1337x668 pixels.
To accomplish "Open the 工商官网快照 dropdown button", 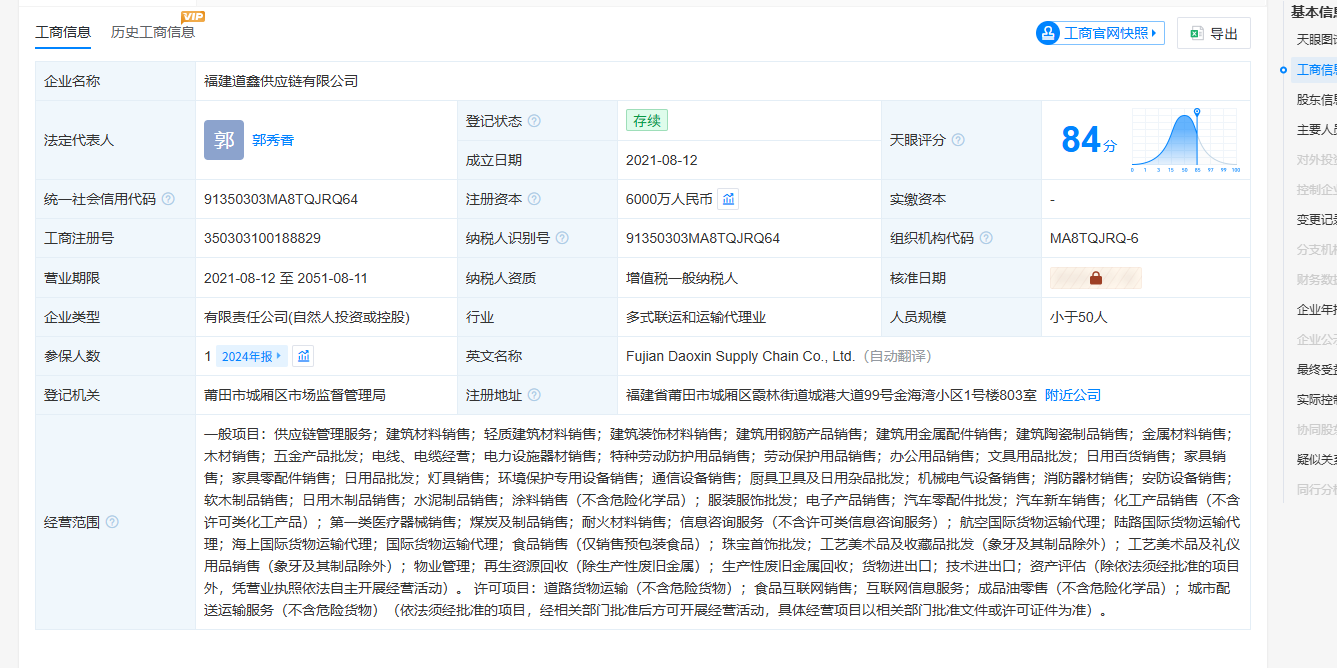I will pyautogui.click(x=1100, y=33).
